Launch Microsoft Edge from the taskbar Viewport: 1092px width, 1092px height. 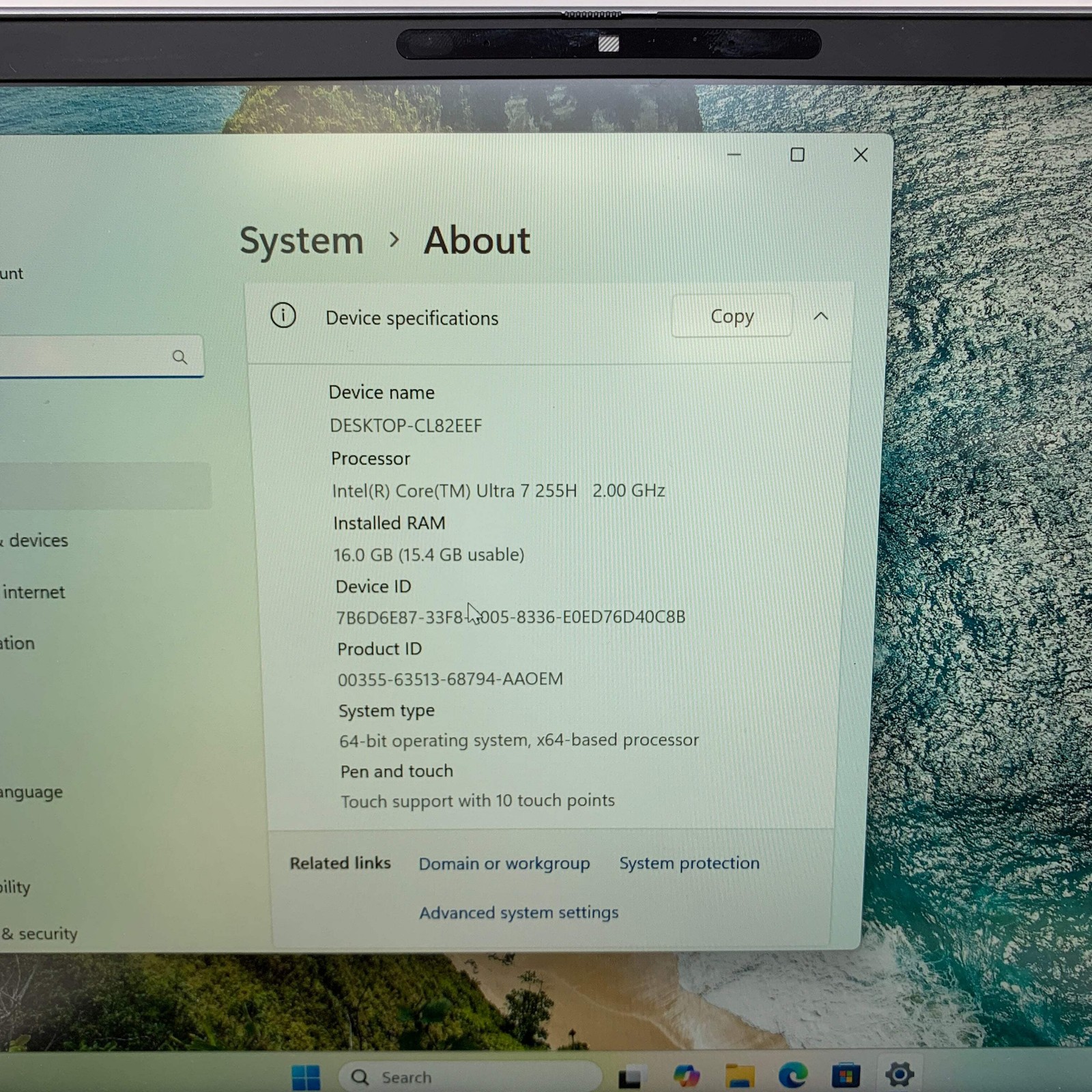point(792,1076)
